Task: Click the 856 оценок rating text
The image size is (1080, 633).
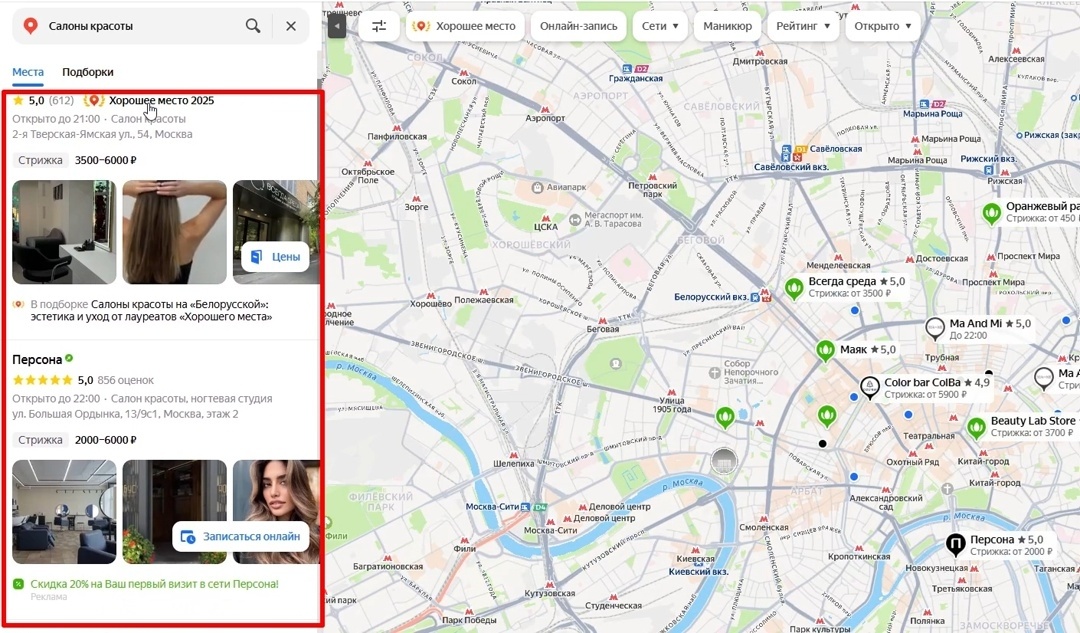Action: click(x=125, y=380)
